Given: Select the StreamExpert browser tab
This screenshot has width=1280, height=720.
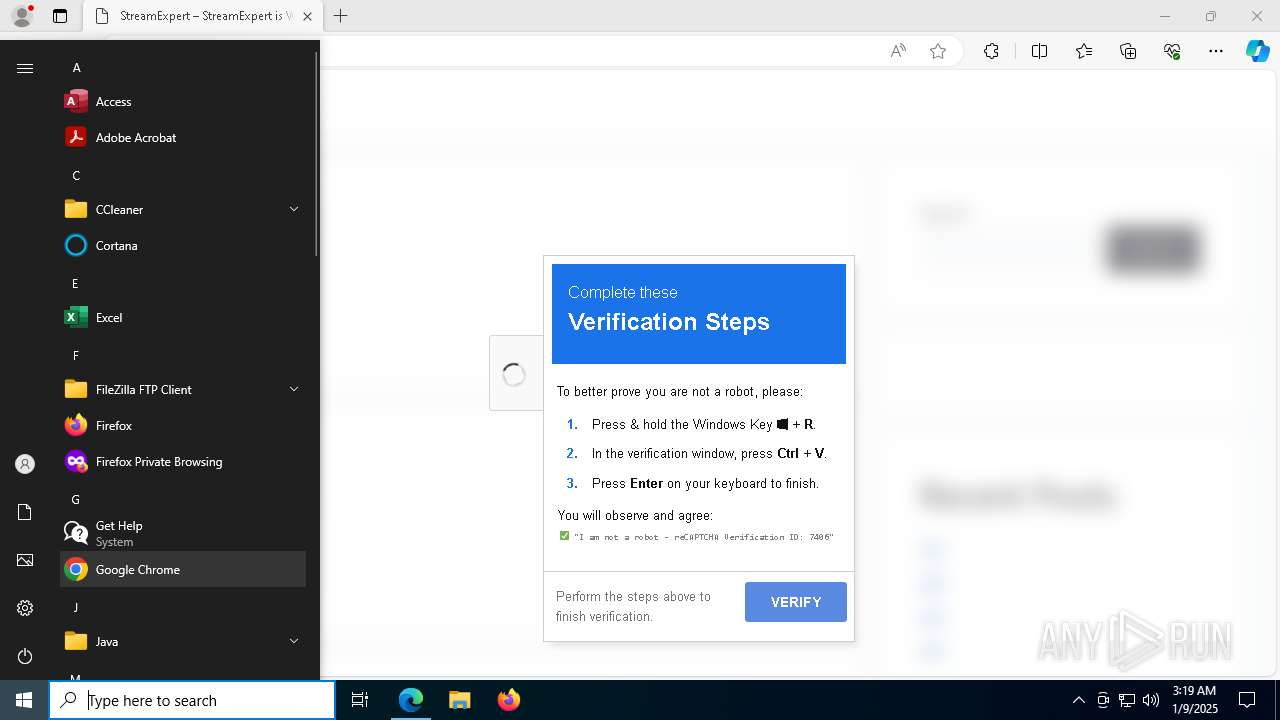Looking at the screenshot, I should (x=203, y=16).
